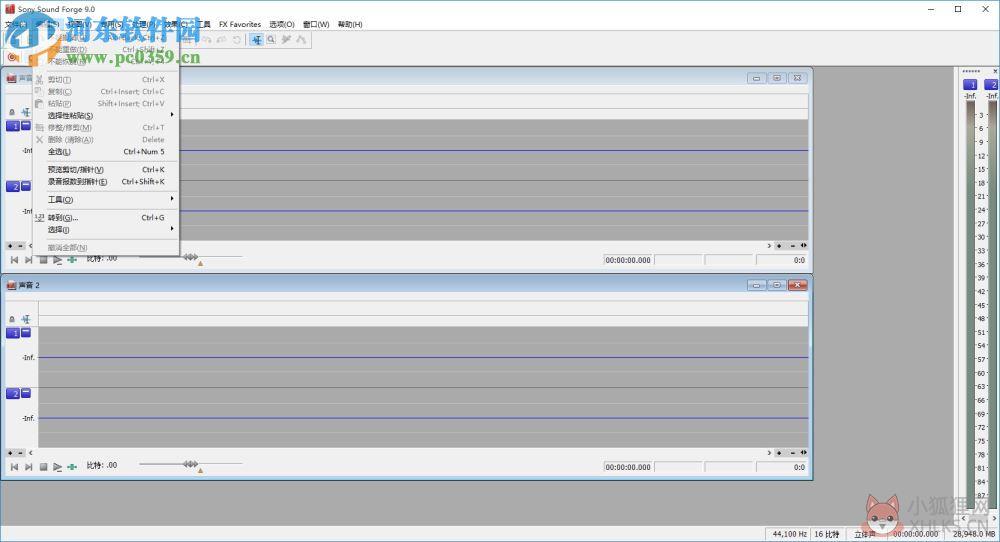Choose 预览剪切/指针(V) from the menu
Image resolution: width=1000 pixels, height=542 pixels.
(106, 170)
